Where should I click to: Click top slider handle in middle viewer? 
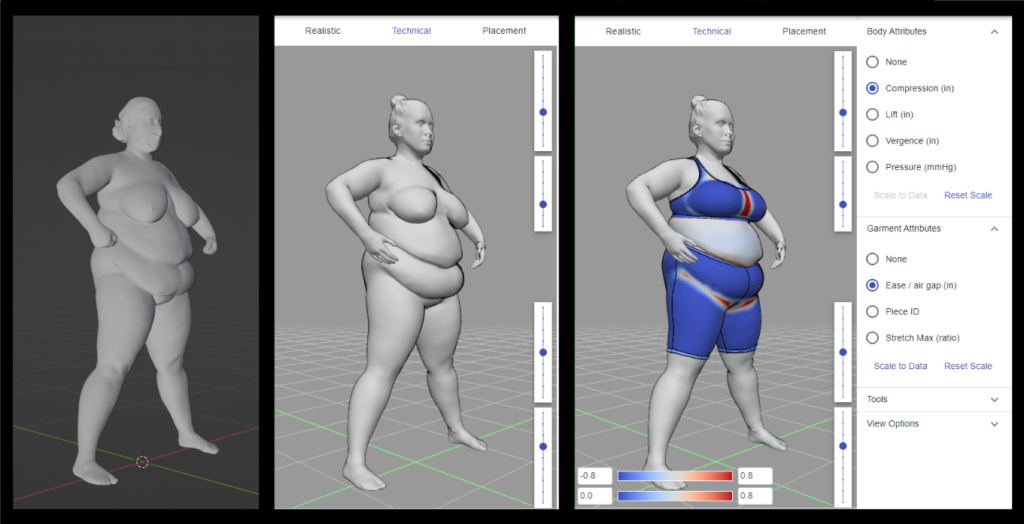coord(543,112)
